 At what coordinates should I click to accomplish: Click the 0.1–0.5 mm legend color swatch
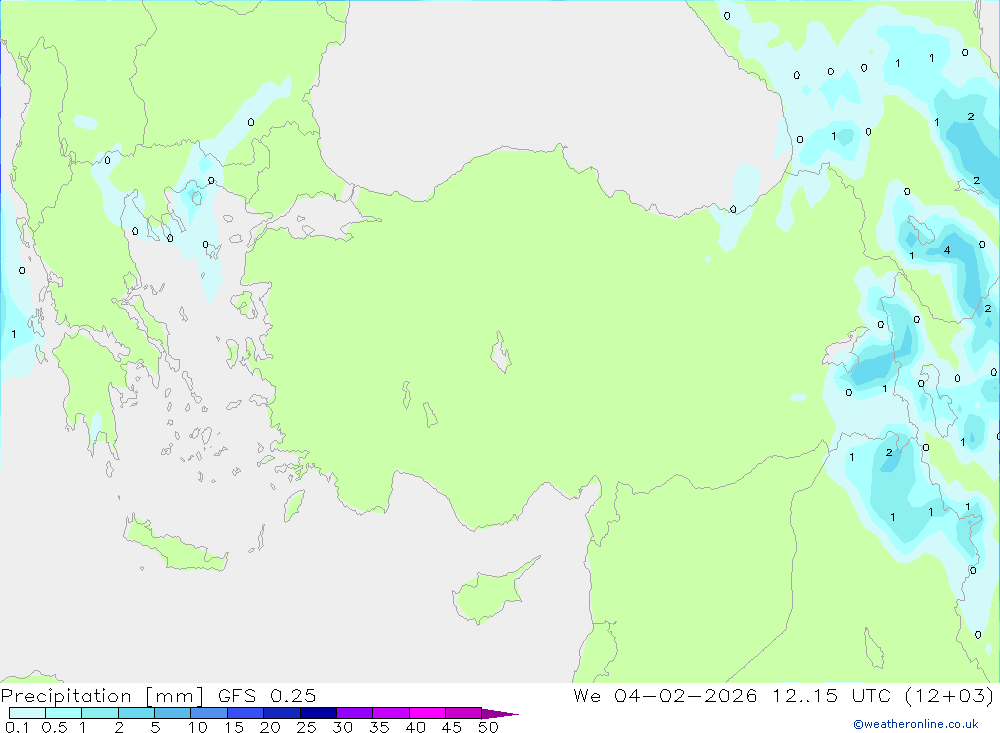click(27, 713)
